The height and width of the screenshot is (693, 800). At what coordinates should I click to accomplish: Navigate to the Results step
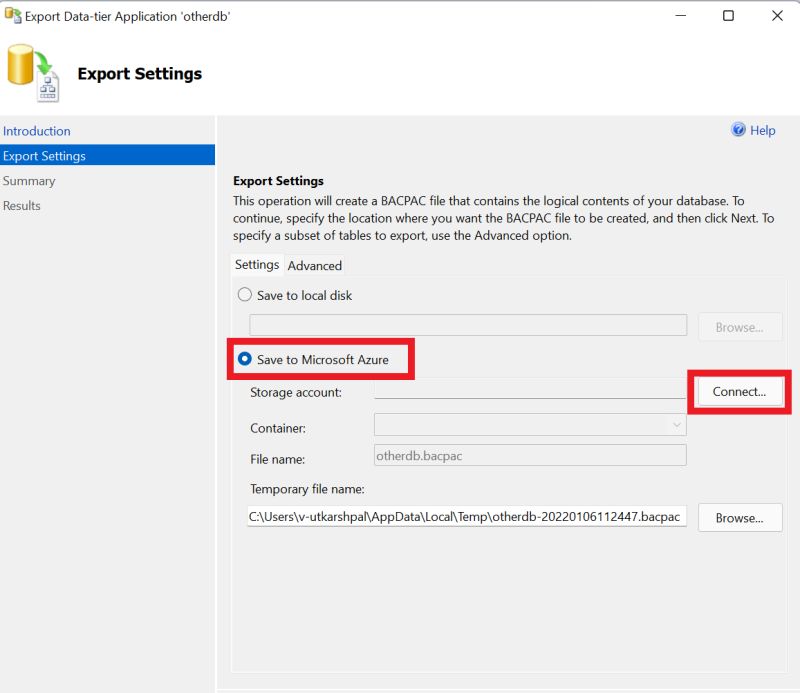(x=24, y=205)
